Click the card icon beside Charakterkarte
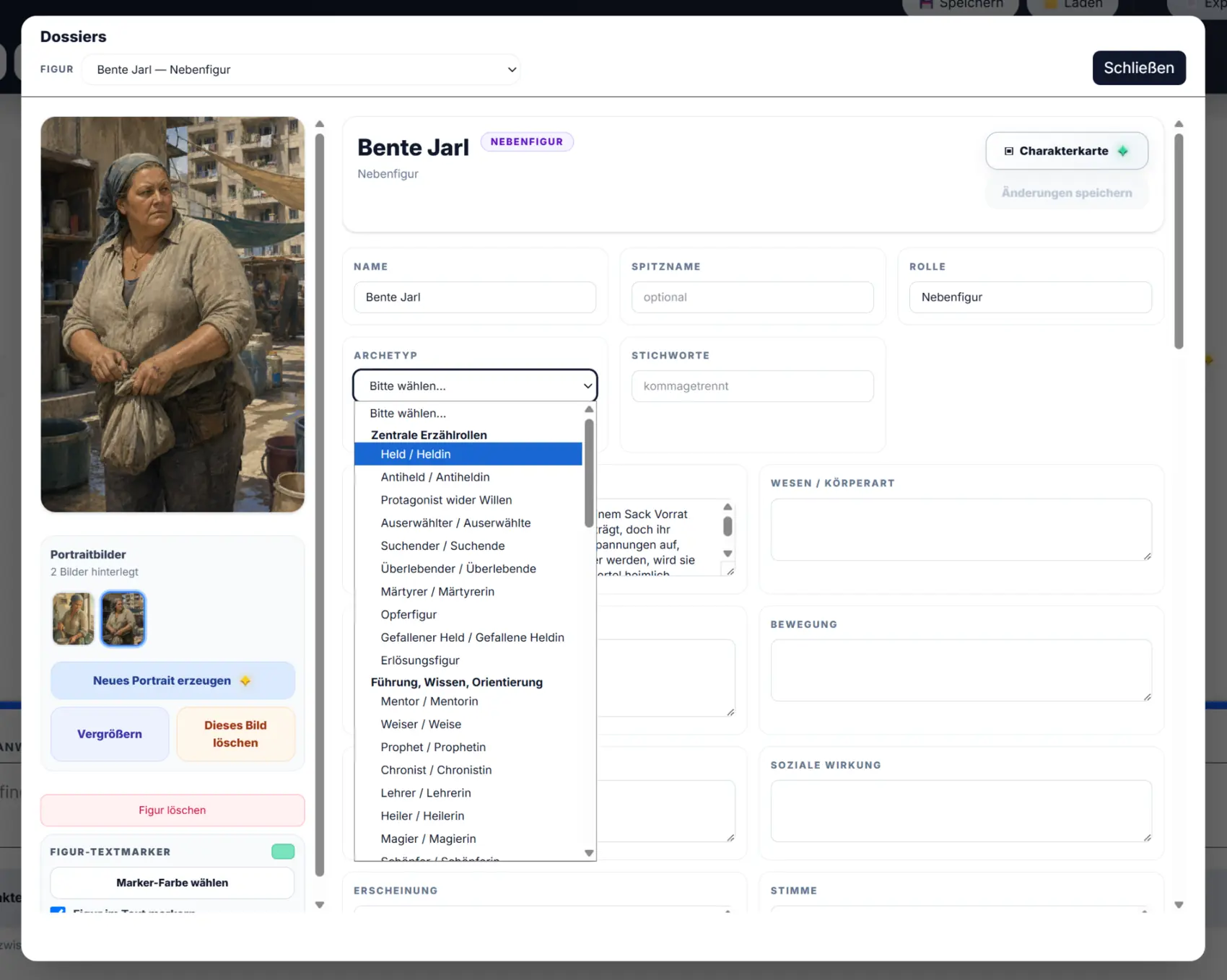 (x=1009, y=151)
